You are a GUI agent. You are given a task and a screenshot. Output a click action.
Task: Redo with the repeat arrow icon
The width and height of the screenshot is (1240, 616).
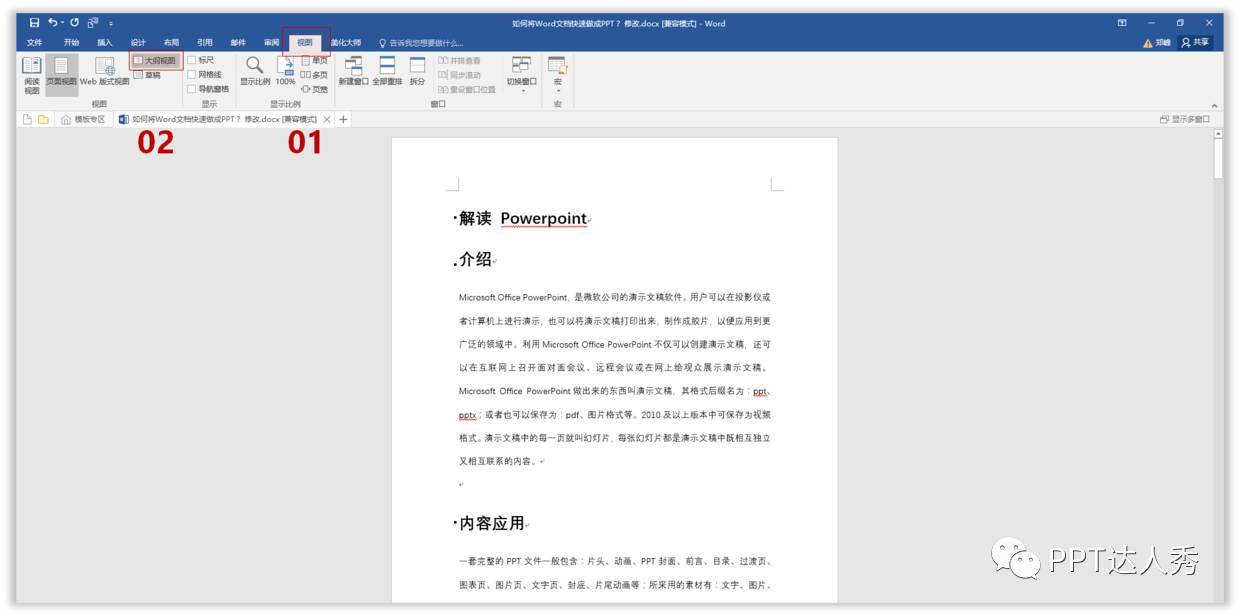[x=74, y=23]
